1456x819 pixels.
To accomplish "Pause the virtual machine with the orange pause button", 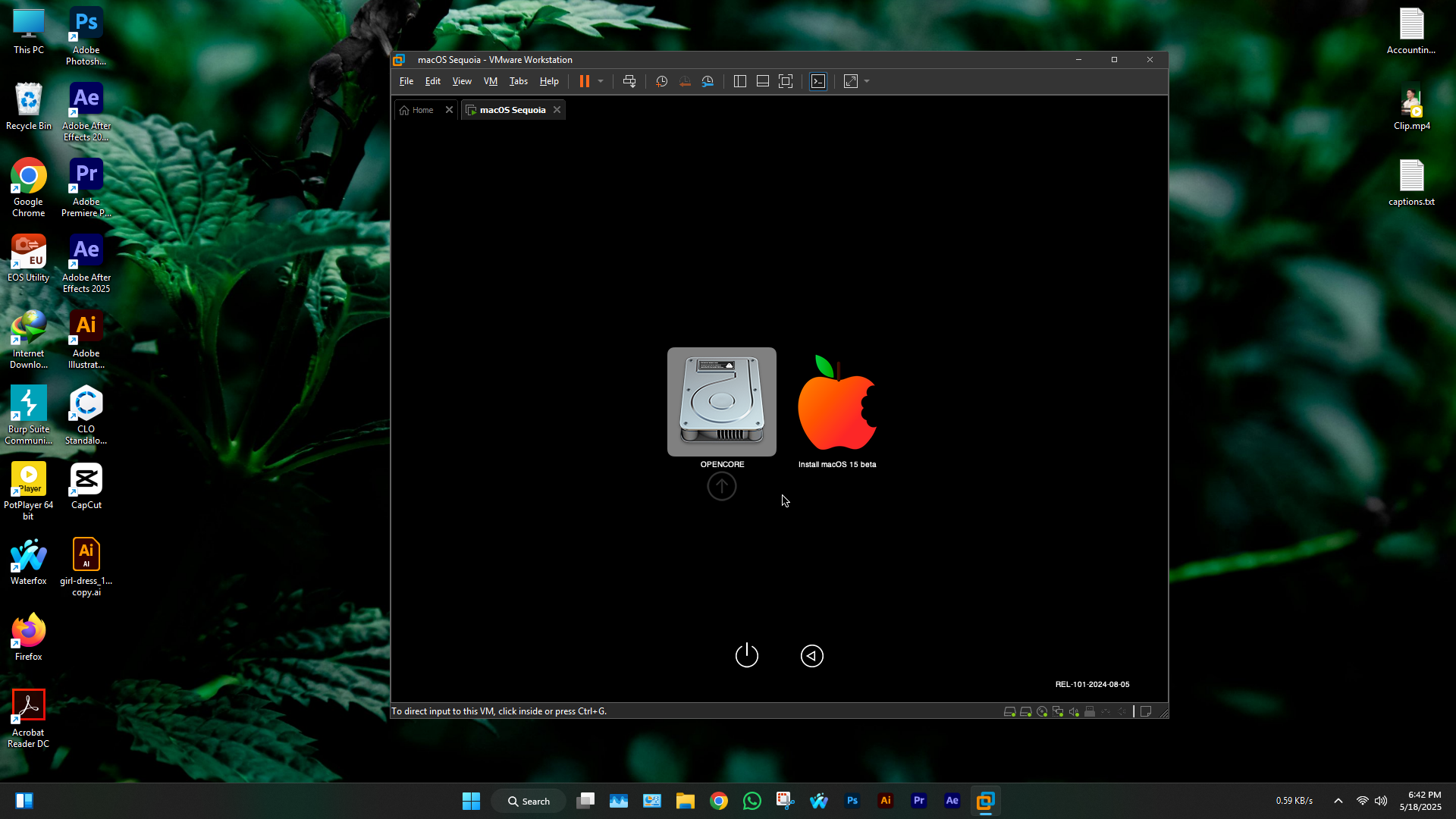I will pos(585,81).
